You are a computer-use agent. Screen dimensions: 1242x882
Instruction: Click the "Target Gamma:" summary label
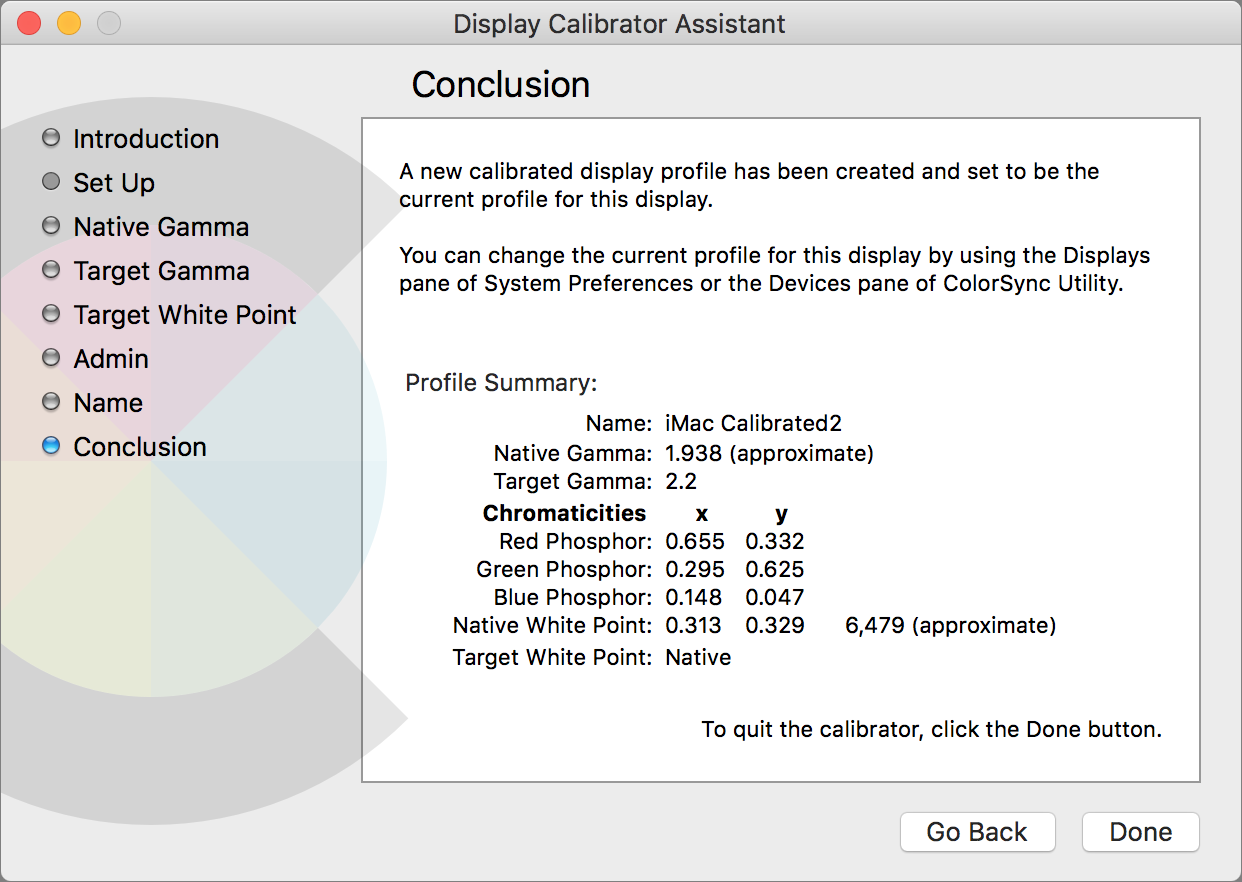[573, 482]
